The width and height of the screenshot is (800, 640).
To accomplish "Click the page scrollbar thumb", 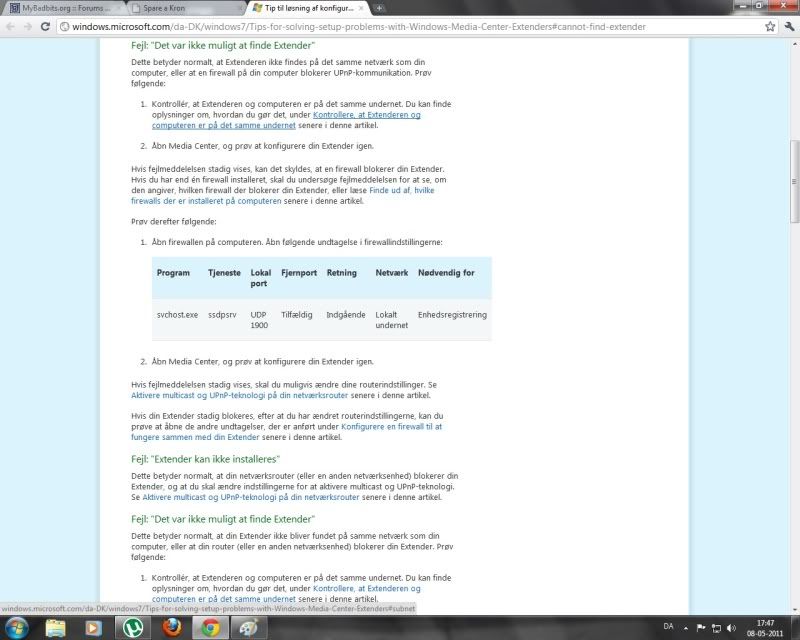I will [794, 181].
